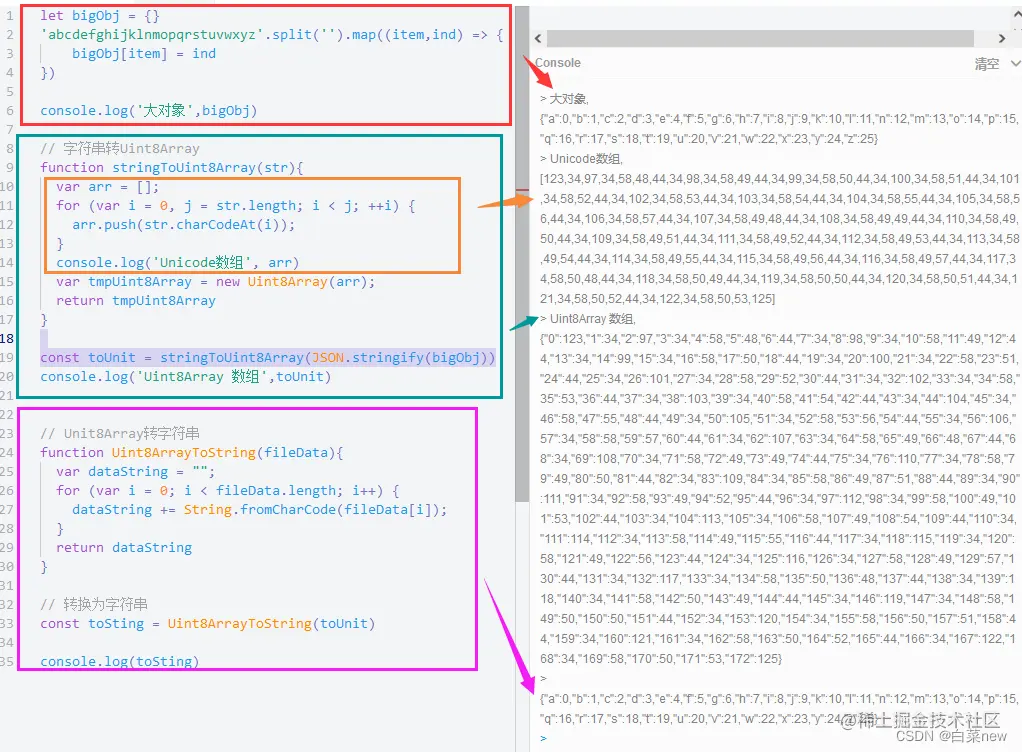This screenshot has height=752, width=1022.
Task: Click 'dataString += String.fromCharCode(fileData[i]);' line
Action: point(259,510)
